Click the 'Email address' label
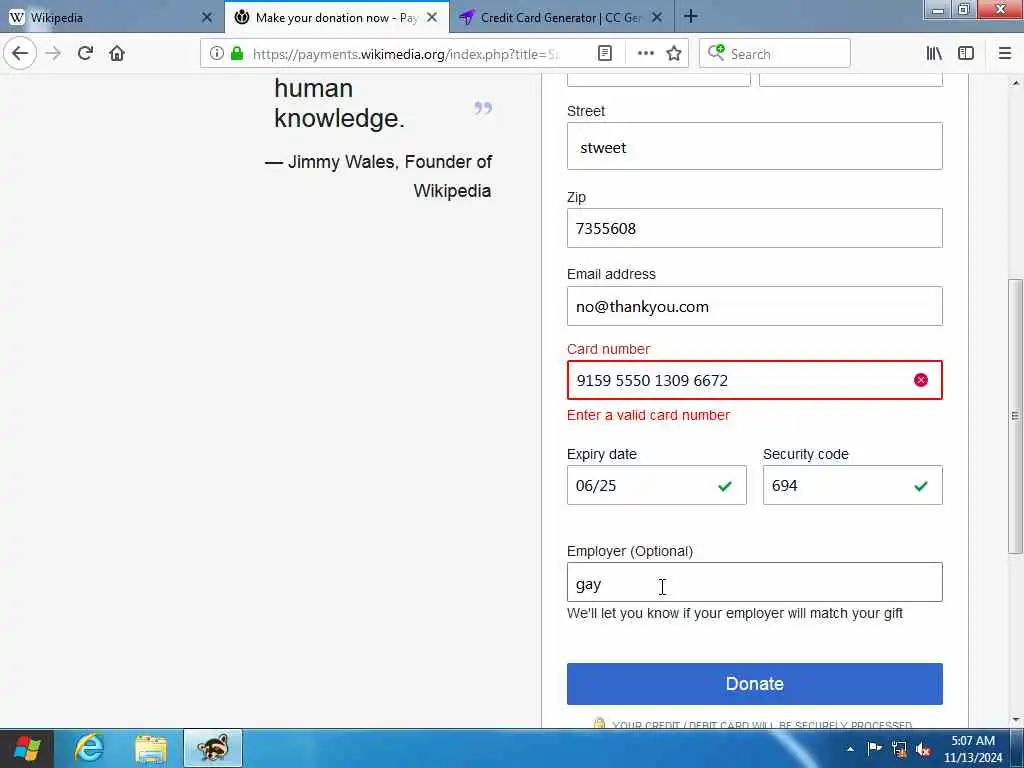This screenshot has width=1024, height=768. click(x=611, y=274)
